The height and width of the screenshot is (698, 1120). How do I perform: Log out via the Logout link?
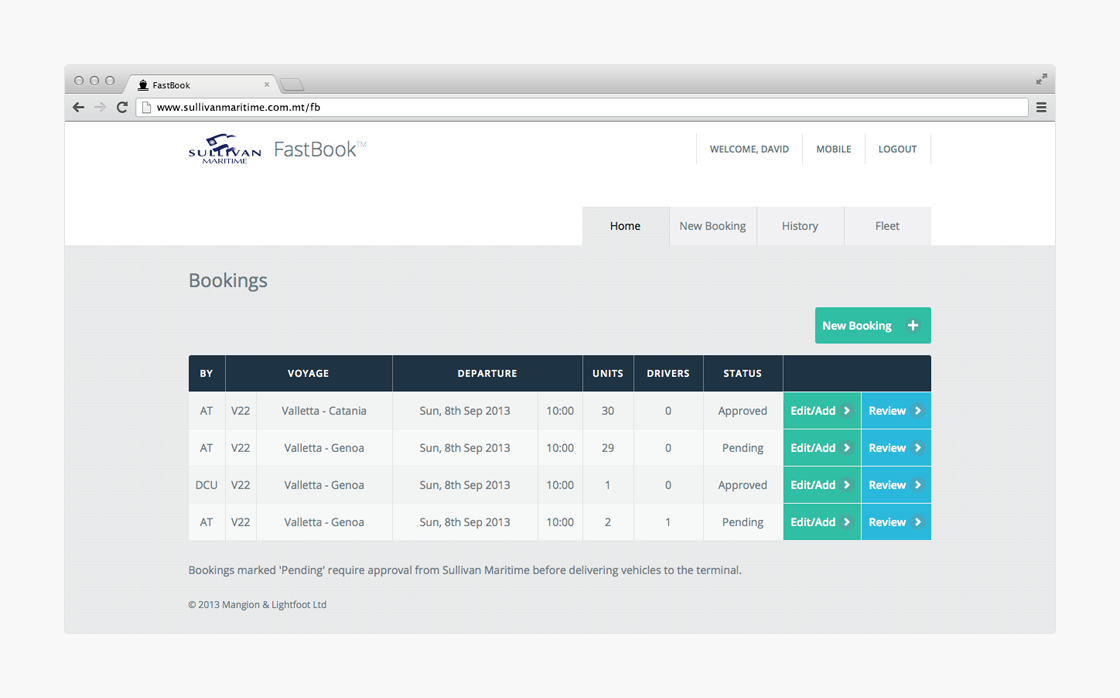(x=897, y=149)
